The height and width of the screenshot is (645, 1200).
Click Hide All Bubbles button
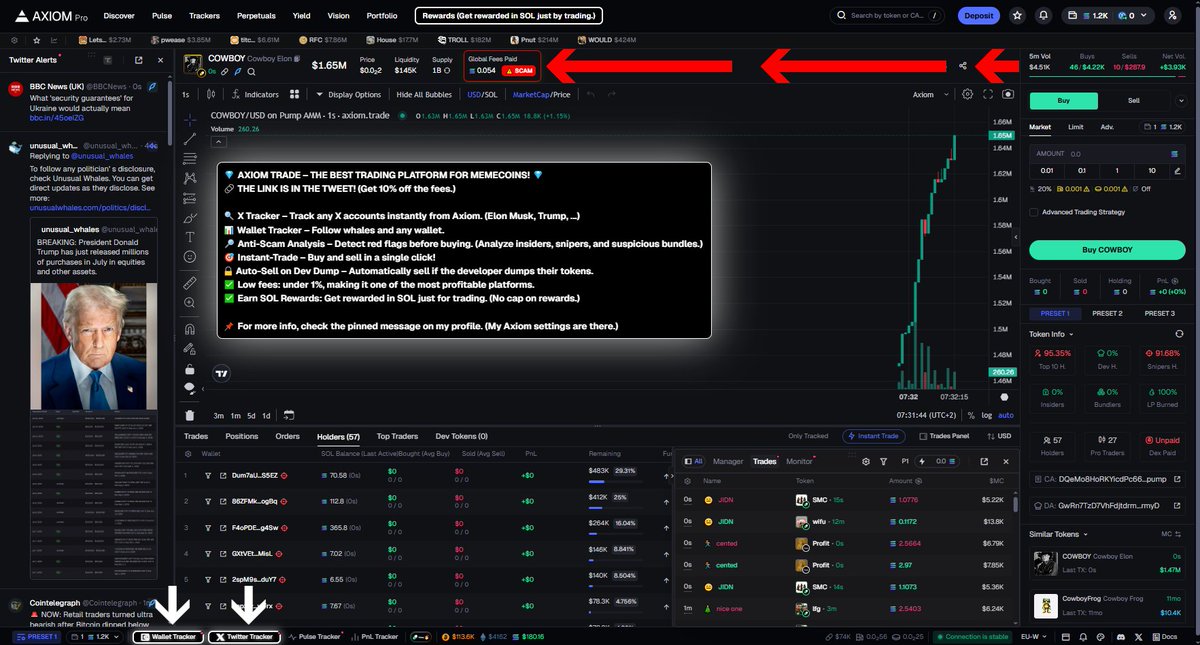click(x=424, y=94)
